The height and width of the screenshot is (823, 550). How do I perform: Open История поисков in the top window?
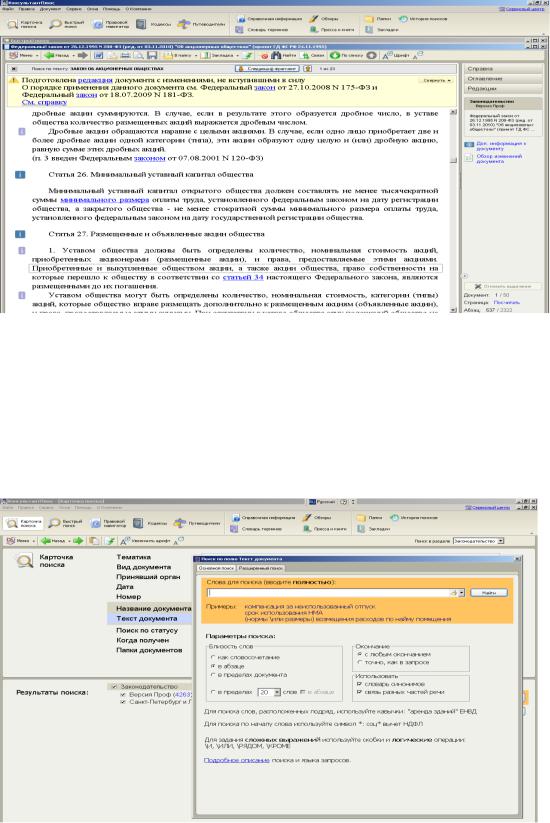[423, 19]
